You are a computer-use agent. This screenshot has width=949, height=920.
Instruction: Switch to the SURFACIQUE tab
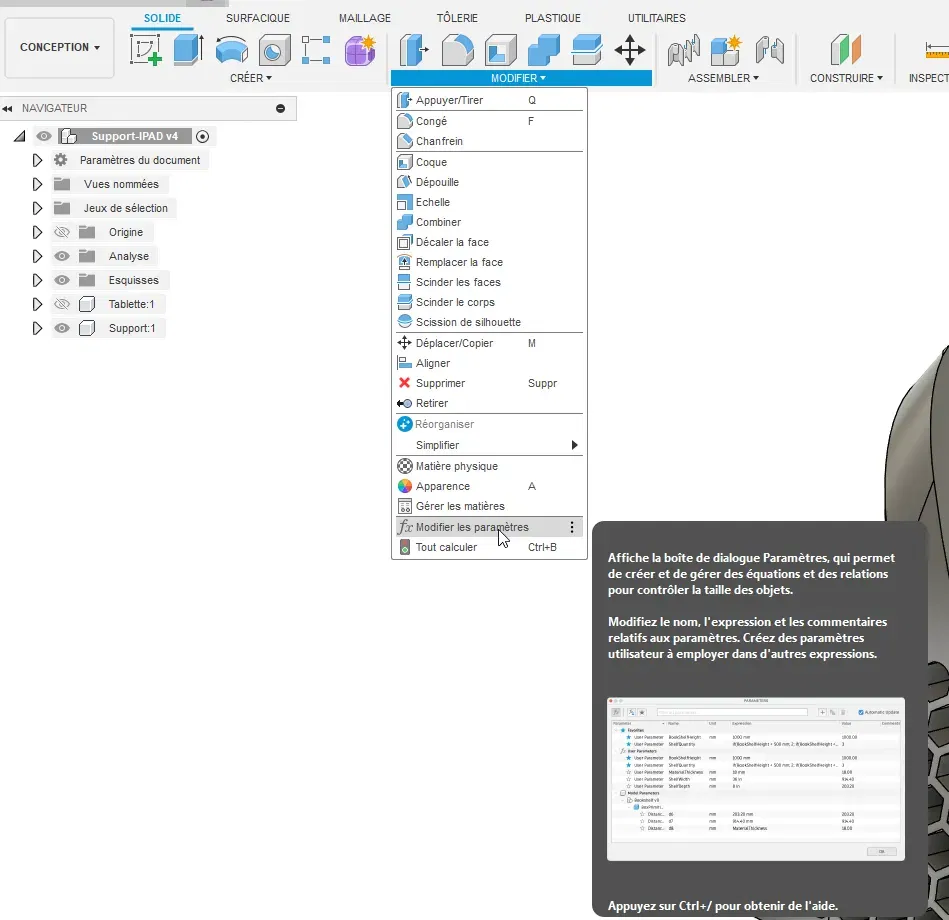click(258, 18)
